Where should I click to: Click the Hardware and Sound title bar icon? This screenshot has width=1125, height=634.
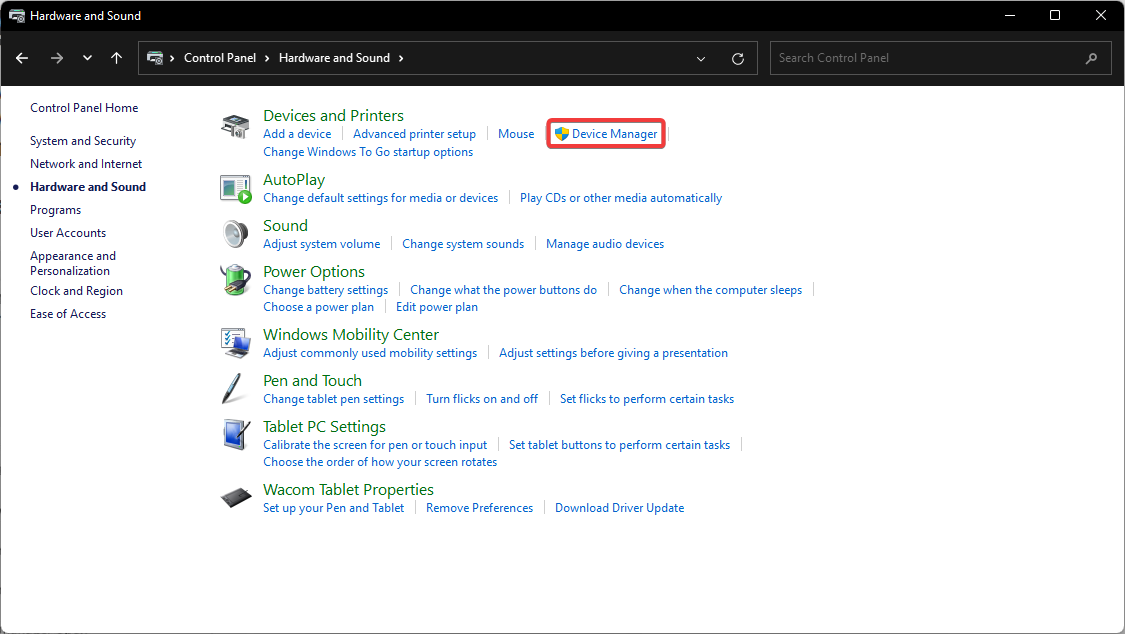coord(17,16)
